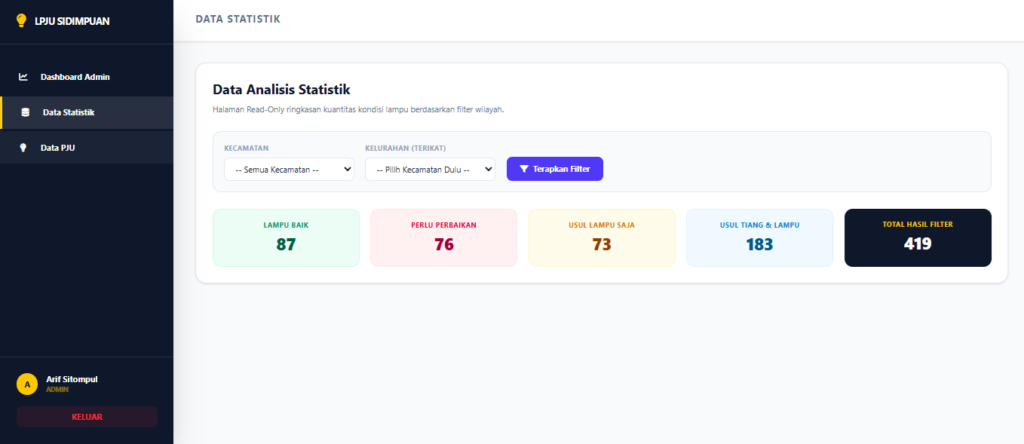The image size is (1024, 444).
Task: Select the Data Statistik sidebar item
Action: (87, 112)
